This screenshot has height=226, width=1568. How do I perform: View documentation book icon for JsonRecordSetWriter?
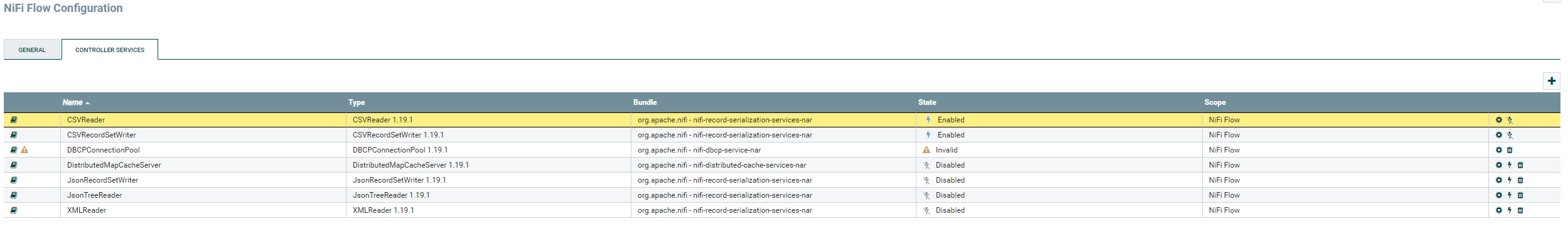(14, 180)
